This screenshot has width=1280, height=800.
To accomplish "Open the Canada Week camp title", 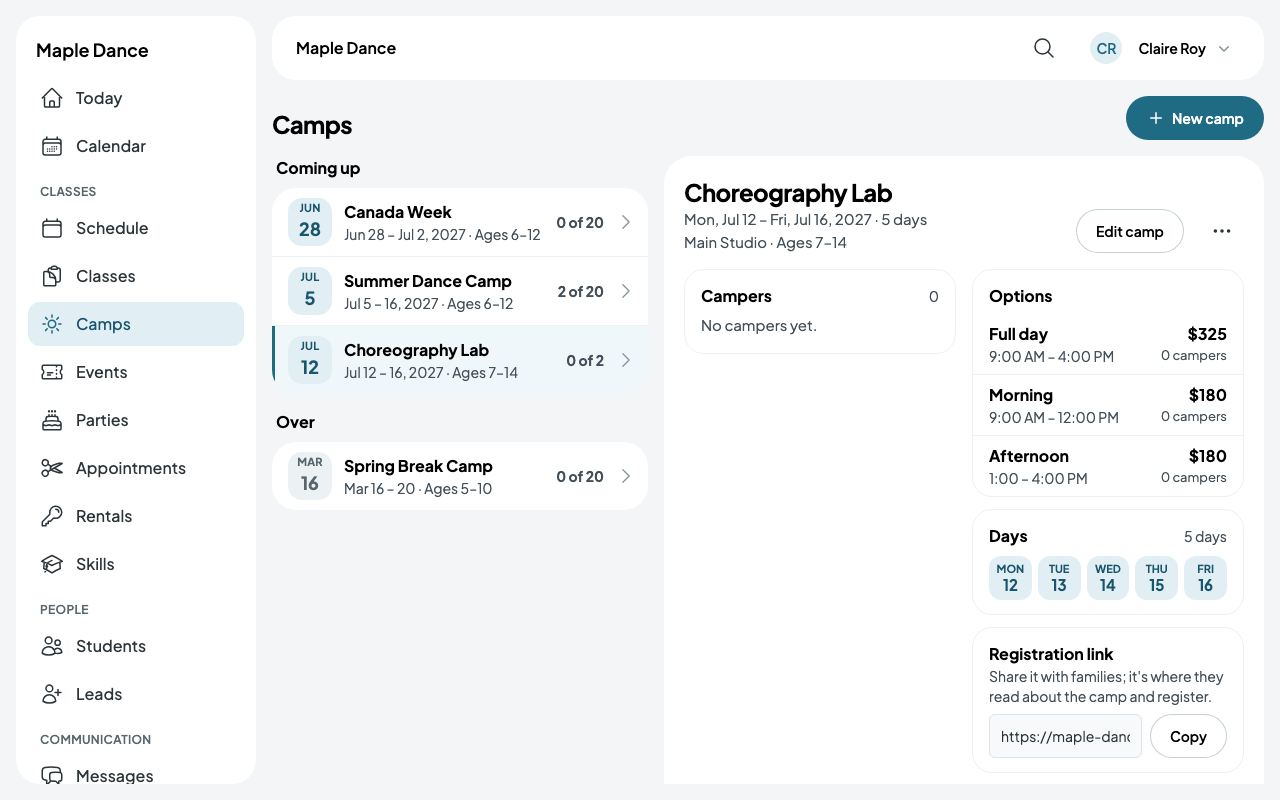I will tap(398, 212).
